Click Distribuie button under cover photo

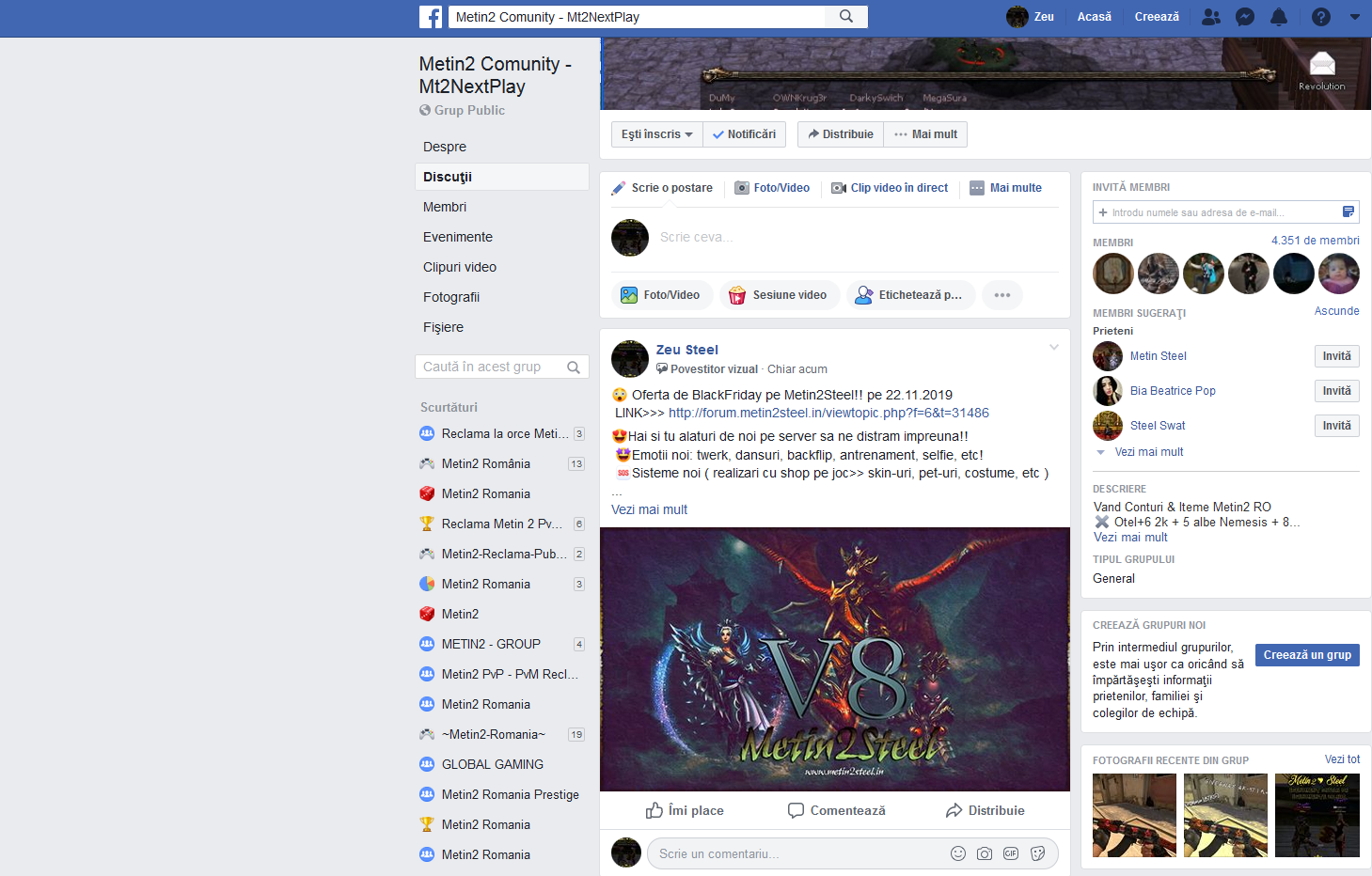tap(841, 134)
